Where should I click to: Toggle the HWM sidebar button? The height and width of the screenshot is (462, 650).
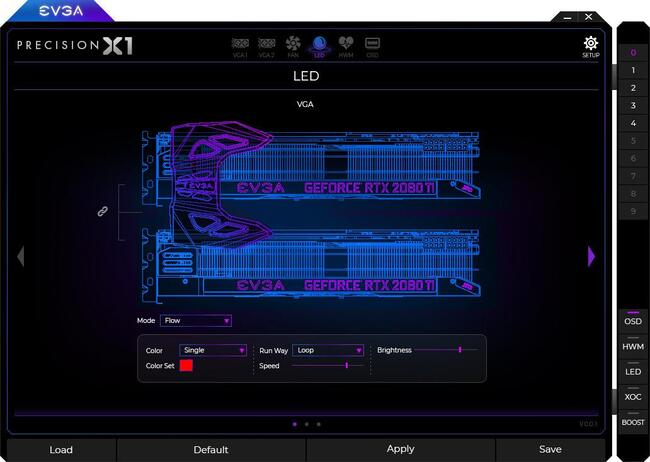pyautogui.click(x=633, y=346)
